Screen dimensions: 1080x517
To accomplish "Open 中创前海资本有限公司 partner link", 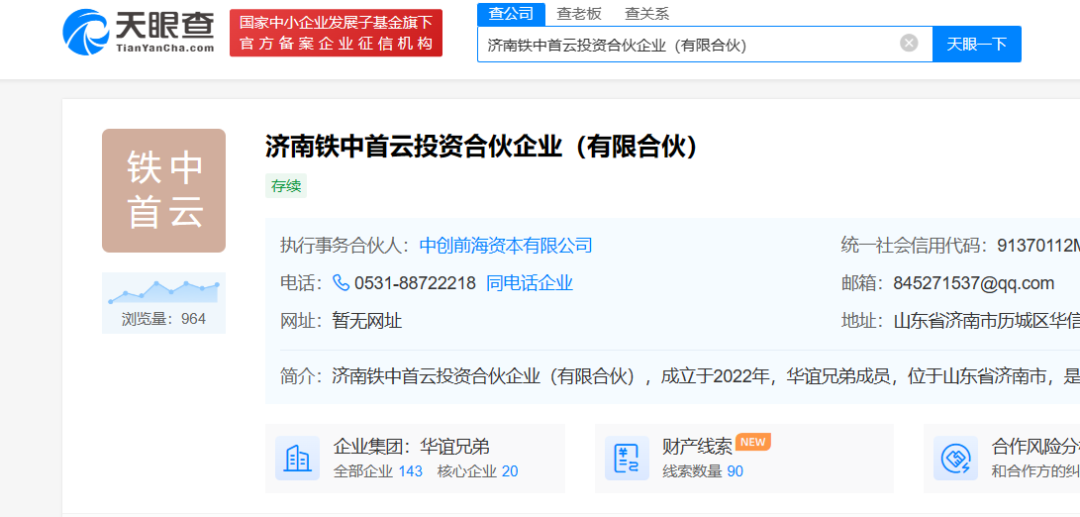I will (x=506, y=246).
